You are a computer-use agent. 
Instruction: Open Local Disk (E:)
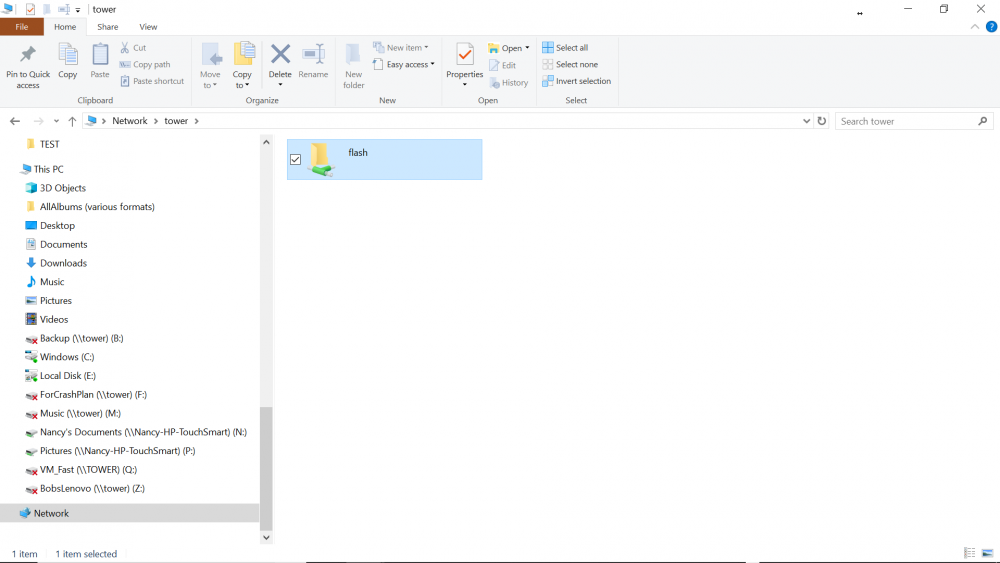[x=68, y=376]
